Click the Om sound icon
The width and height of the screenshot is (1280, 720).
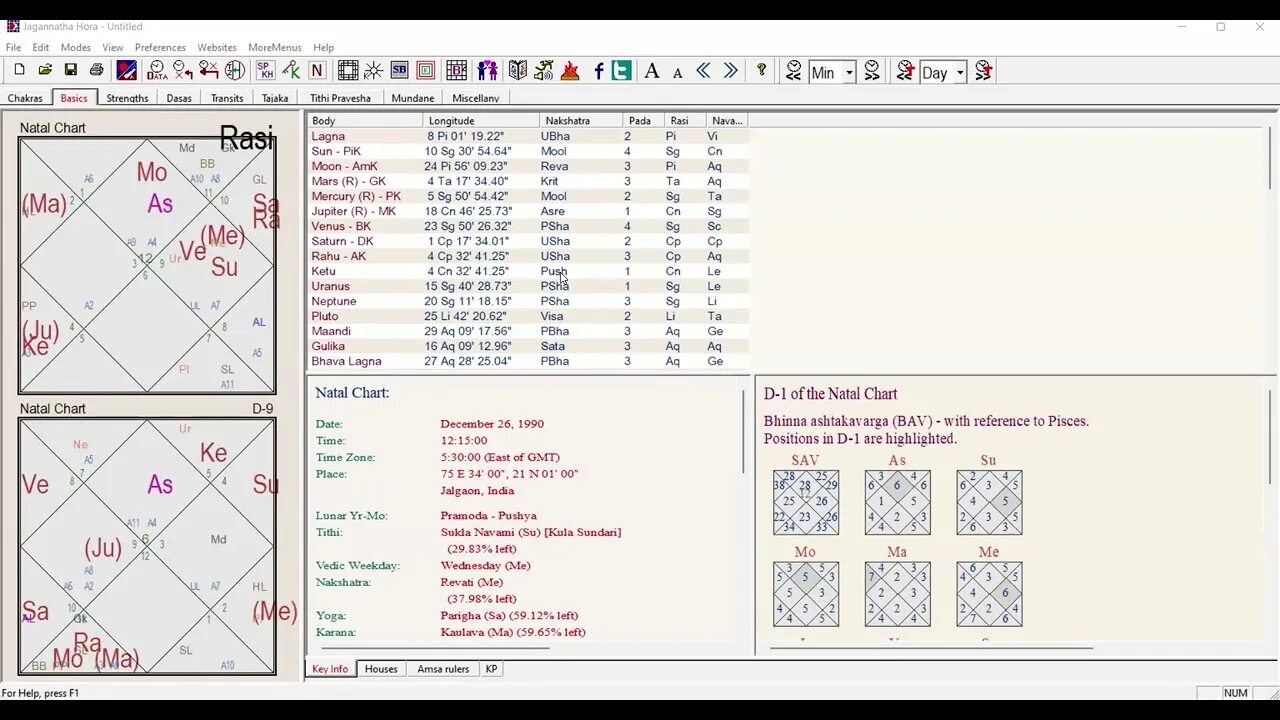click(543, 70)
